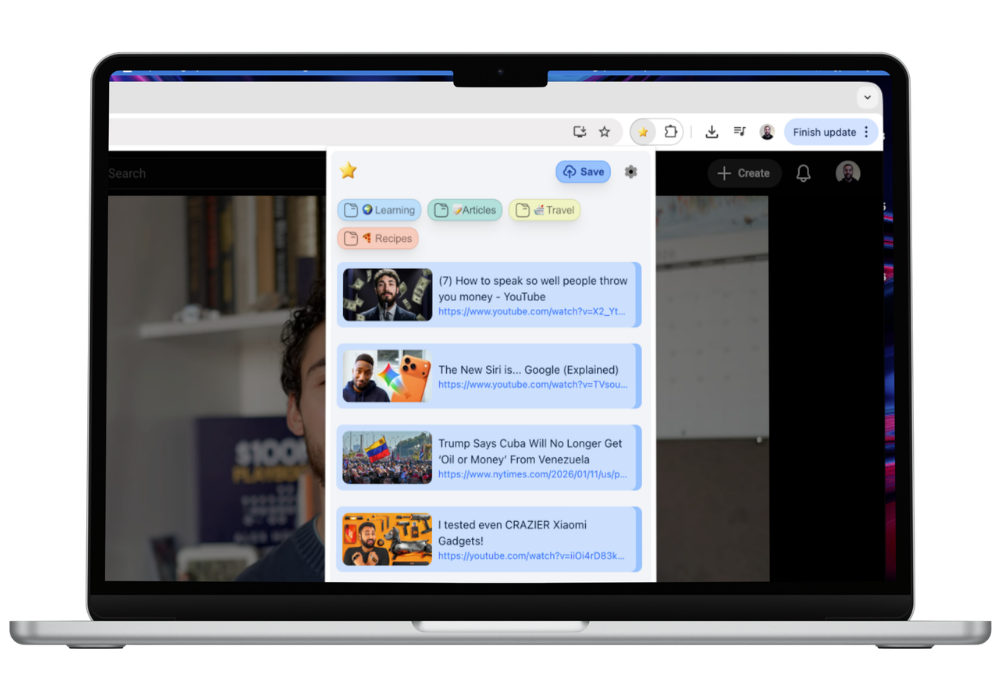Toggle the Recipes category filter chip
The height and width of the screenshot is (700, 1000).
378,238
